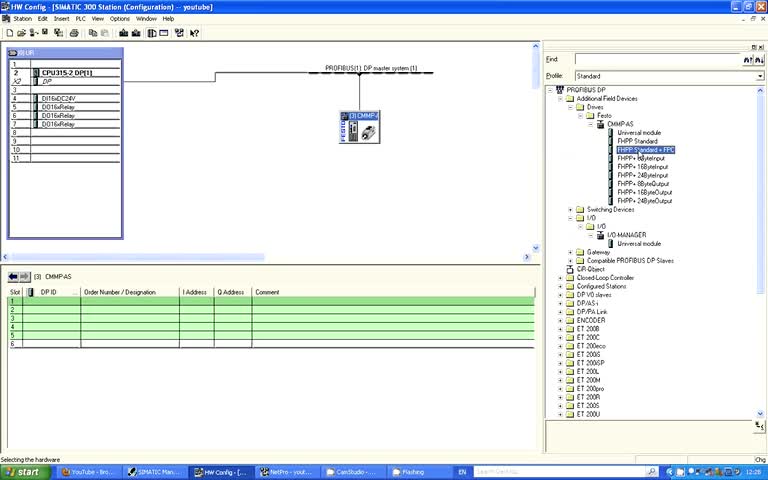The width and height of the screenshot is (768, 480).
Task: Click the Save diskette toolbar icon
Action: (45, 33)
